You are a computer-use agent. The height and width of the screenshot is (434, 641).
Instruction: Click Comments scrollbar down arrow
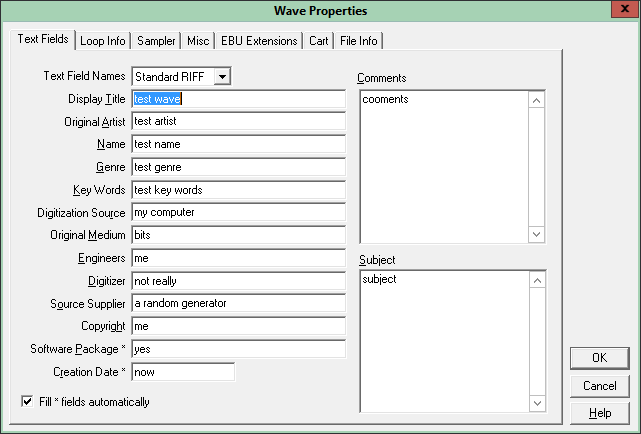point(537,234)
